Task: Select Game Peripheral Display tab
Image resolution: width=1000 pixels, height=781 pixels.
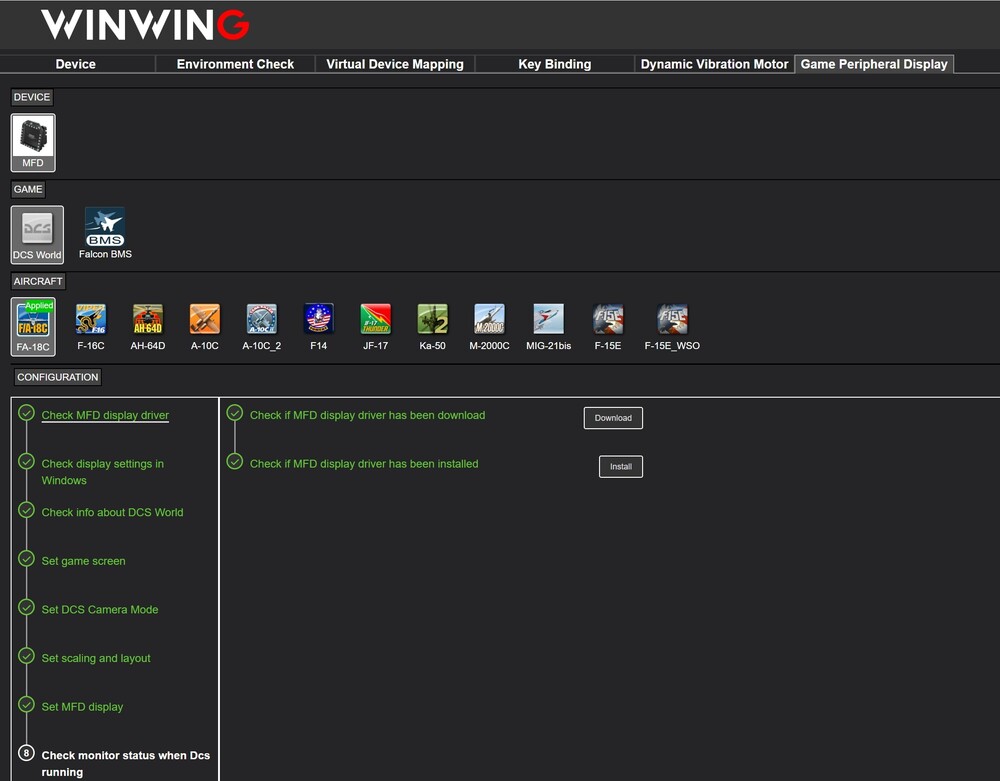Action: click(874, 64)
